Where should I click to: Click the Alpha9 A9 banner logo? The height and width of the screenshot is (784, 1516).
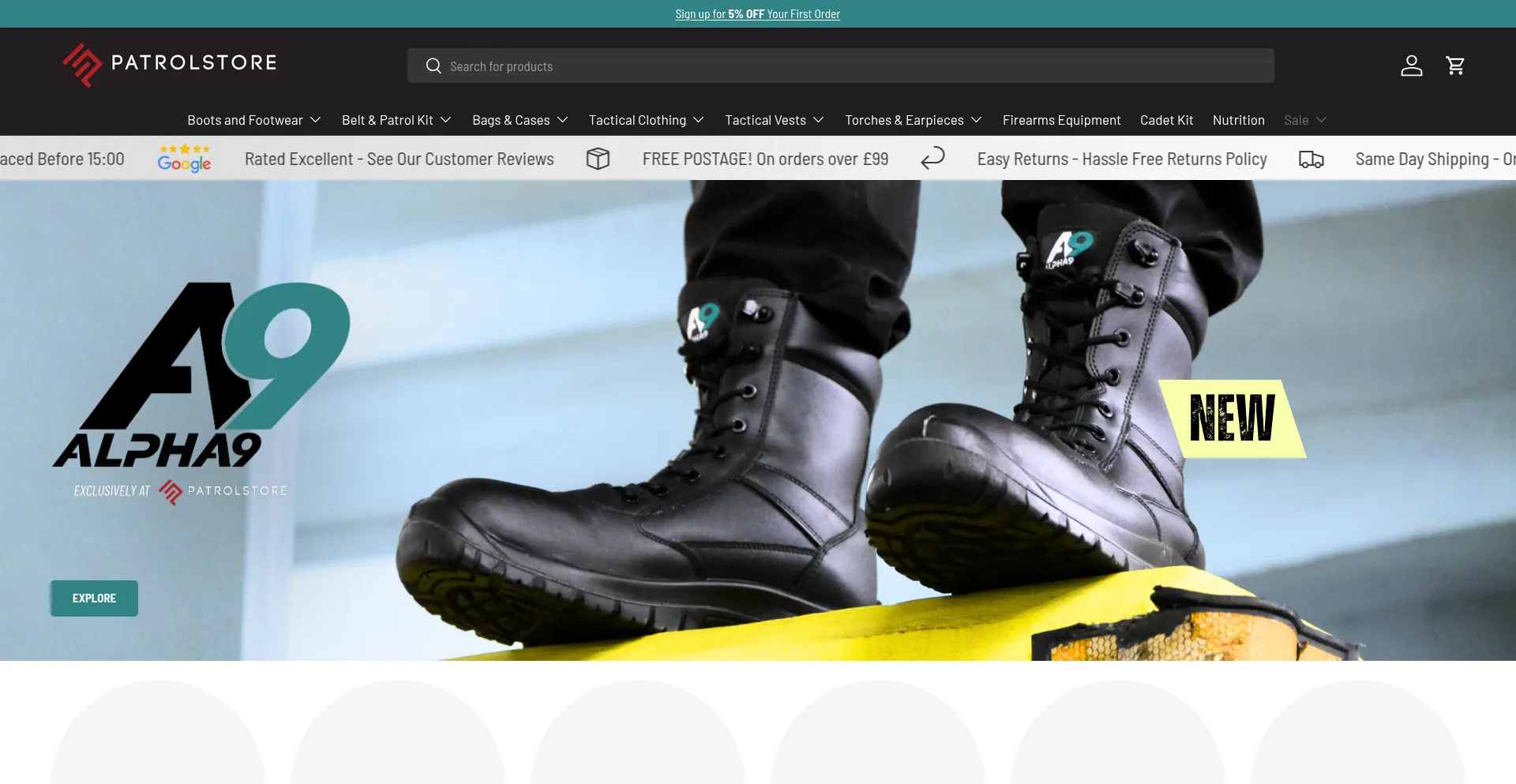tap(202, 374)
